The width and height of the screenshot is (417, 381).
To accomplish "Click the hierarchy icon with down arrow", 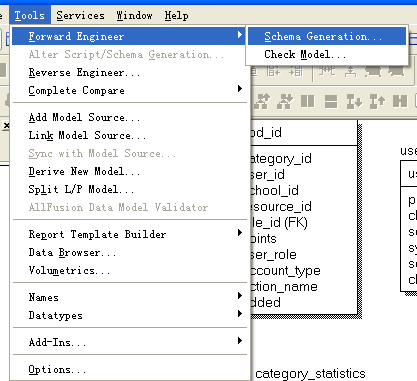I will pyautogui.click(x=285, y=101).
